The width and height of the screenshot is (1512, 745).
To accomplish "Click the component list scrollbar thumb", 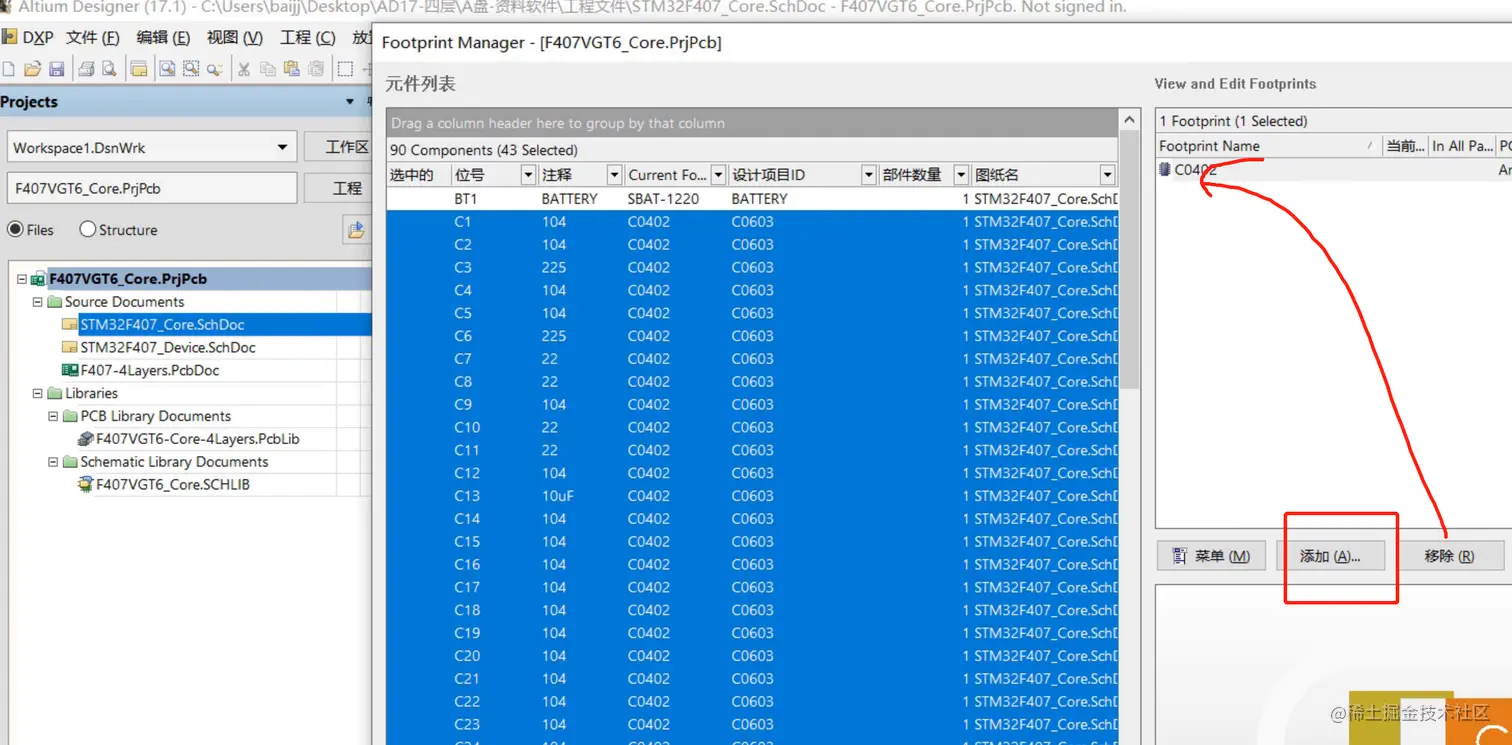I will coord(1129,260).
